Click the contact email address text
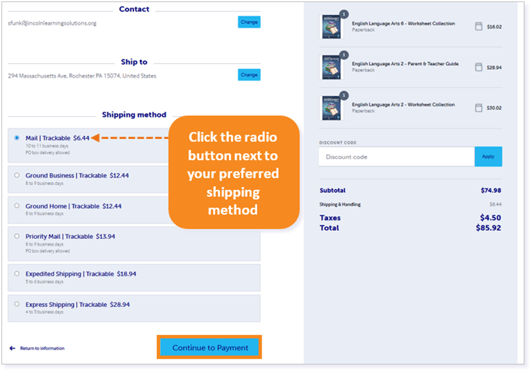 pyautogui.click(x=52, y=23)
